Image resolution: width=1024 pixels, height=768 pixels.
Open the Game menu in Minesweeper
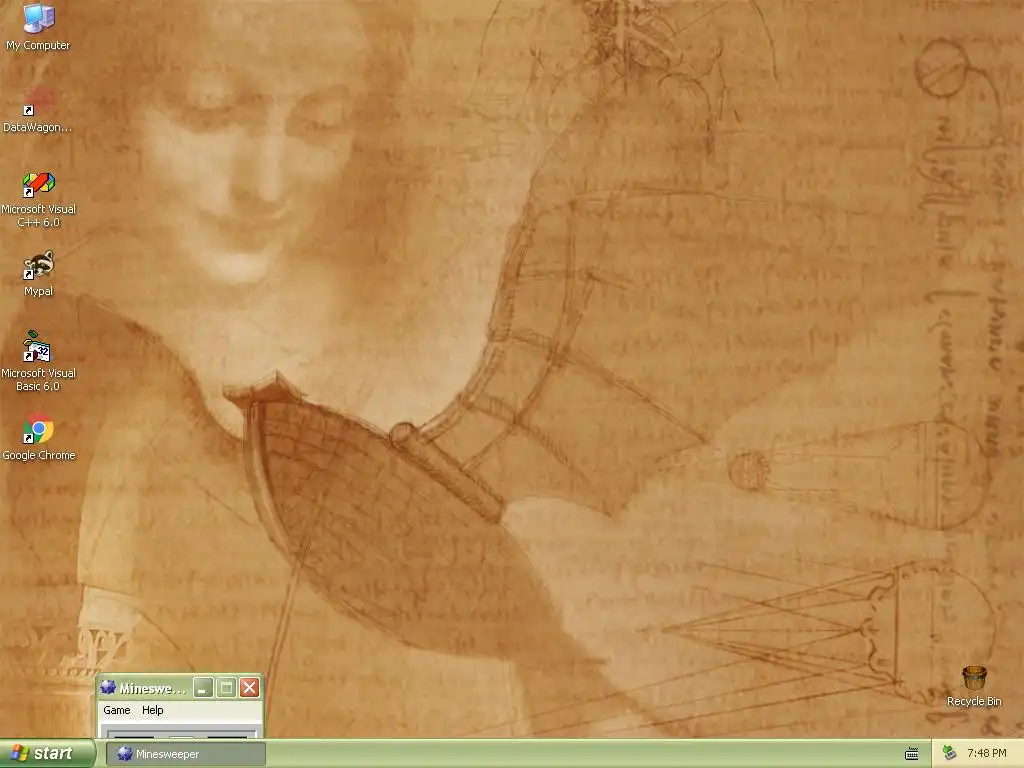point(117,710)
